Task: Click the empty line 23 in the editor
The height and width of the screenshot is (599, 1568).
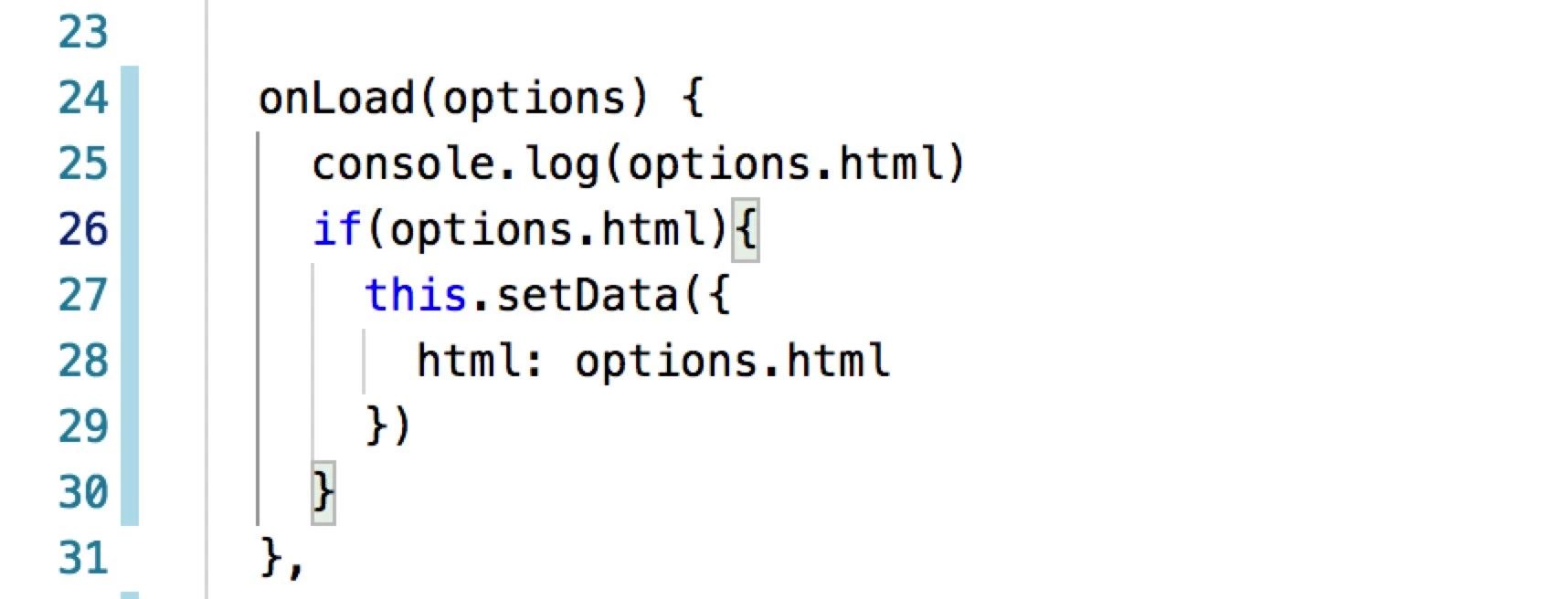Action: pos(886,32)
